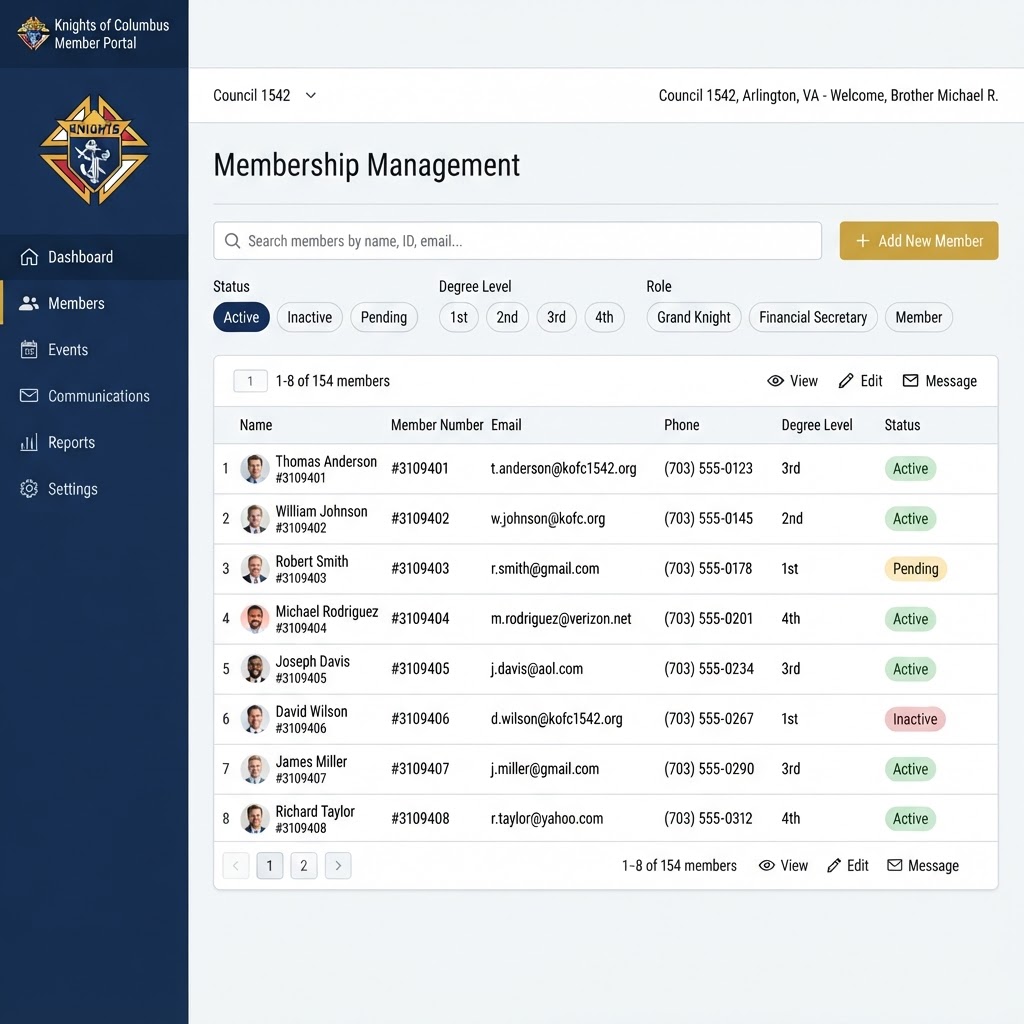
Task: Click James Miller's Active status badge
Action: (x=910, y=769)
